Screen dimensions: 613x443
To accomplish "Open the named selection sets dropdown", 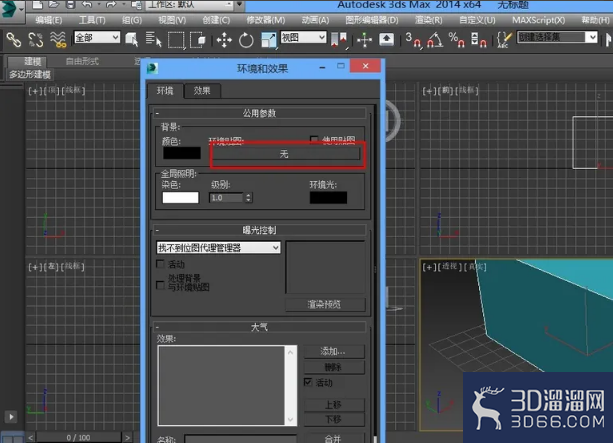I will point(557,37).
